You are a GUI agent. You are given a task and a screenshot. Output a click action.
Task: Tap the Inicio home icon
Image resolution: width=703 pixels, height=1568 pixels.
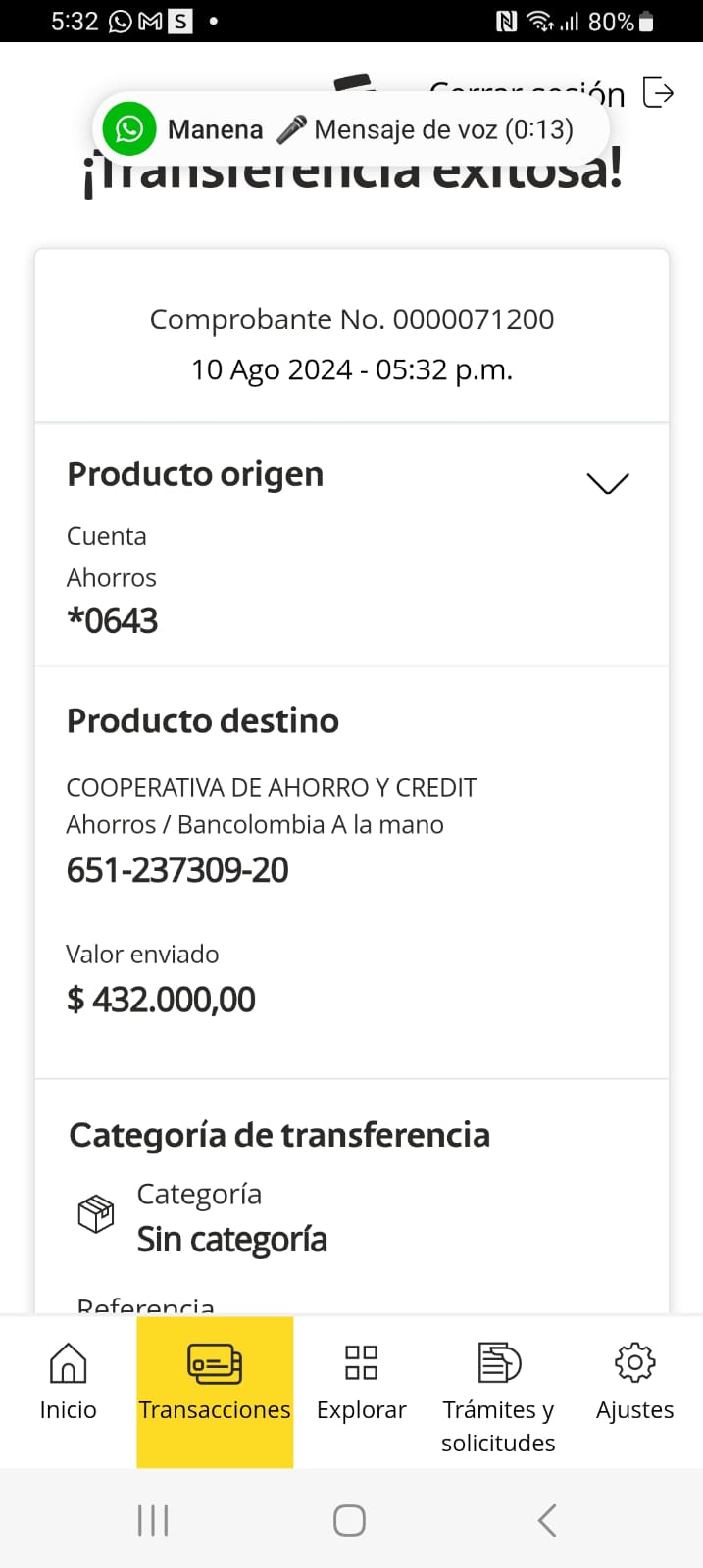(68, 1362)
